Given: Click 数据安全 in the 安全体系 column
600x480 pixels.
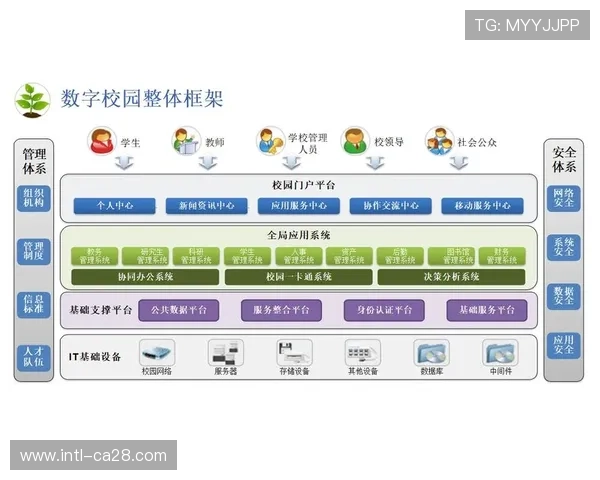Looking at the screenshot, I should tap(564, 297).
